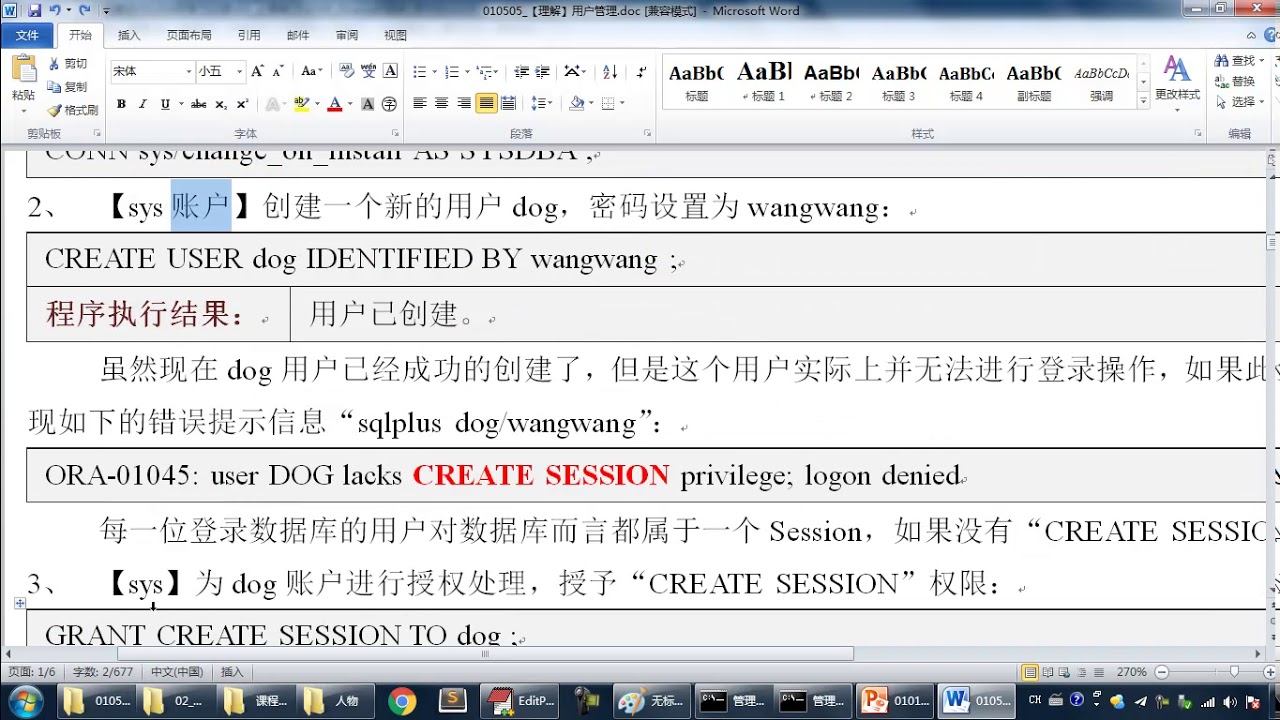Apply superscript formatting
The height and width of the screenshot is (720, 1280).
(242, 104)
